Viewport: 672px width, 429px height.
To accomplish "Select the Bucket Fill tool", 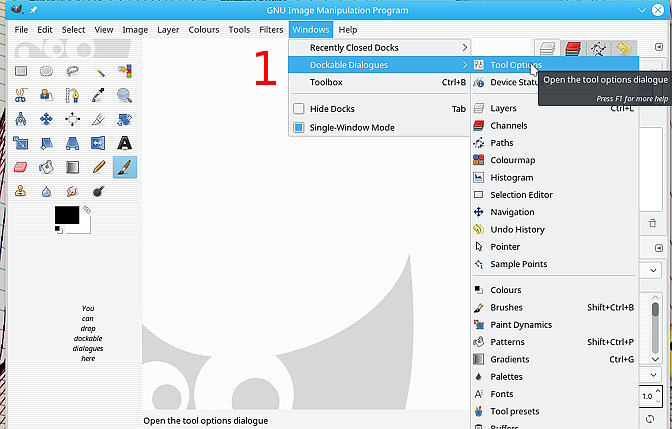I will (x=46, y=167).
